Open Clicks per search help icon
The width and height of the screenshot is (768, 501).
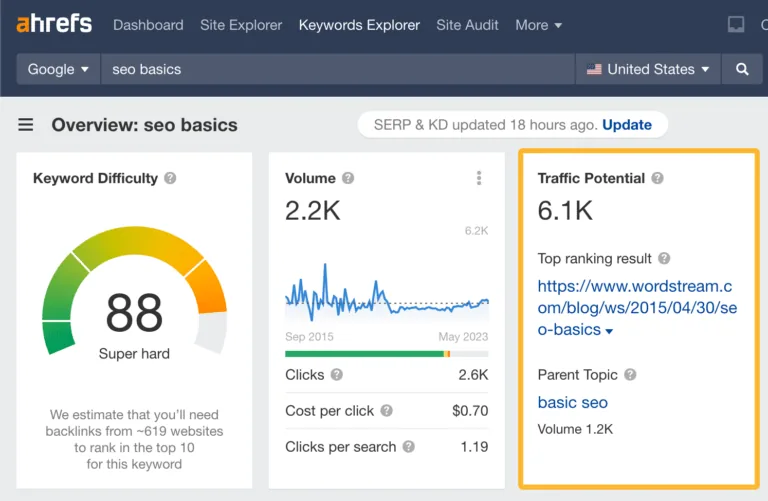pyautogui.click(x=408, y=447)
